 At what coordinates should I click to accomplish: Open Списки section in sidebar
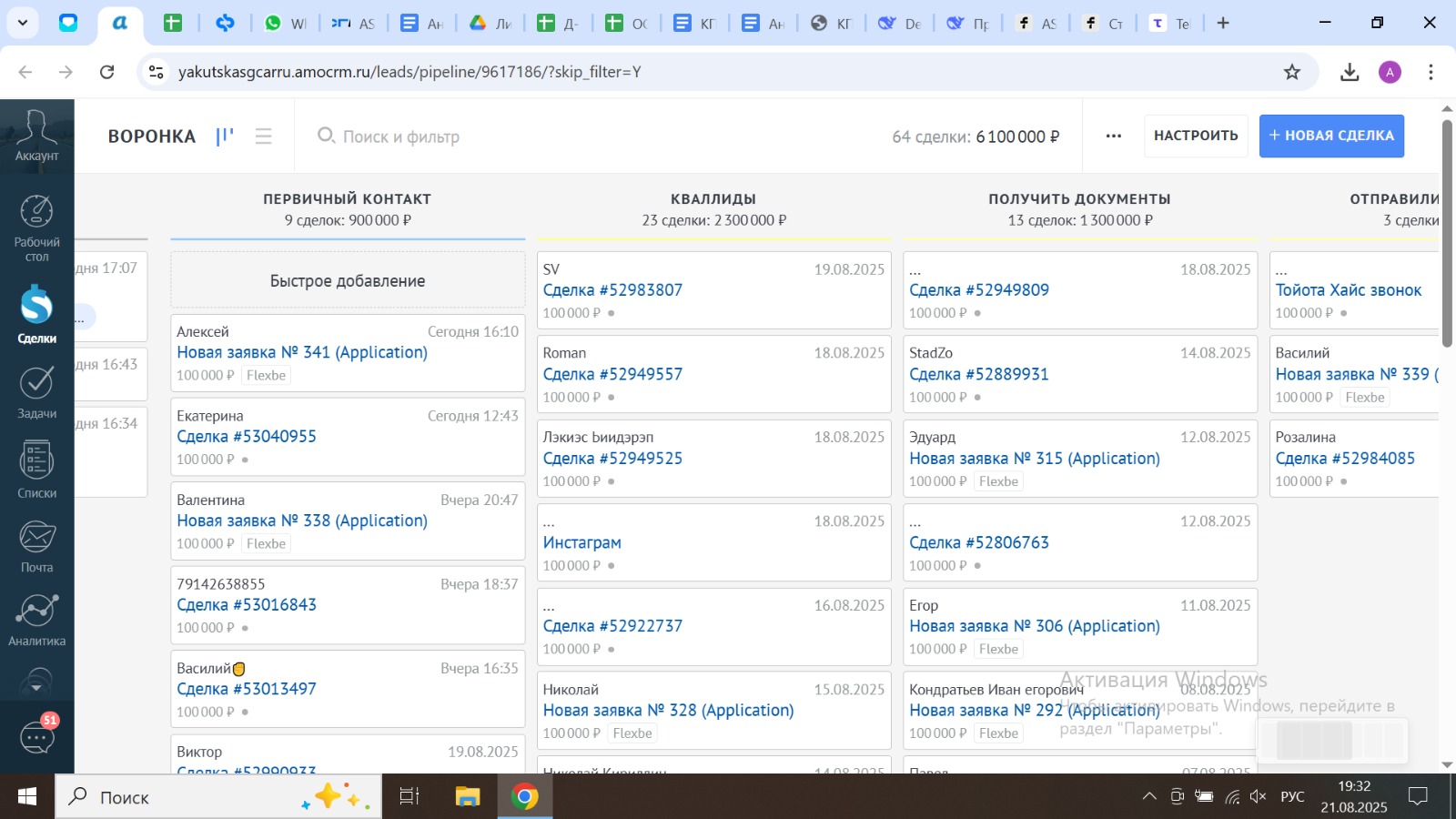[x=36, y=470]
